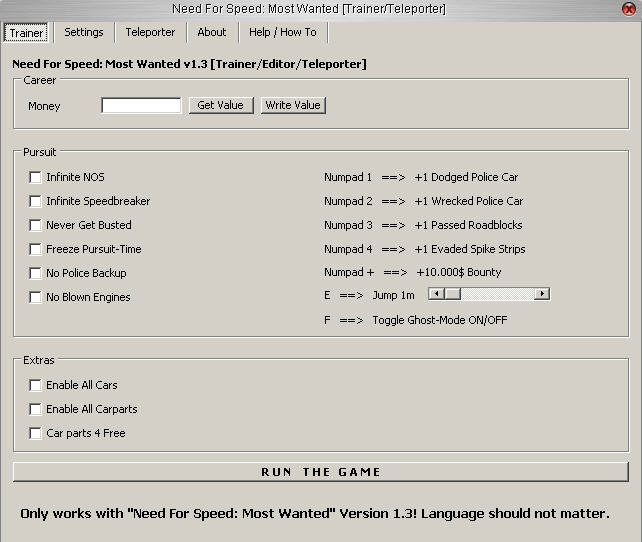Click the Get Value button
The image size is (642, 542).
(x=221, y=105)
